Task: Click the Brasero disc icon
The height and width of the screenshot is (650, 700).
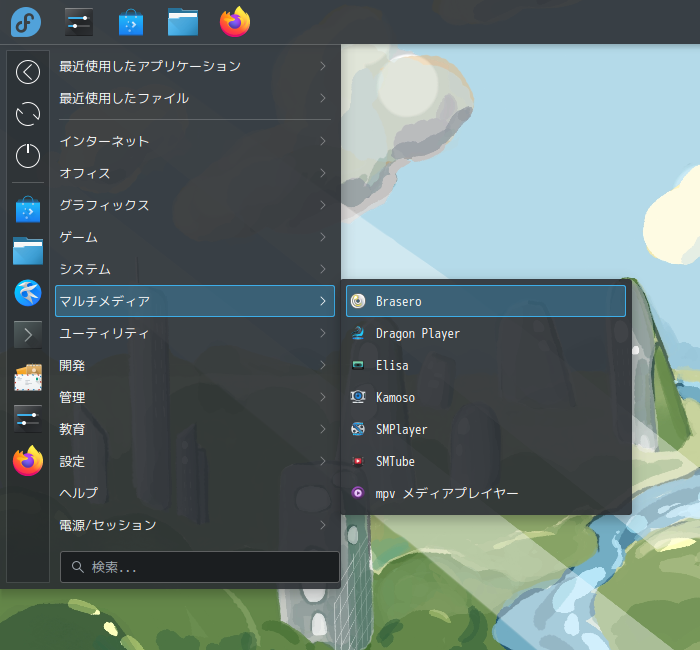Action: coord(358,301)
